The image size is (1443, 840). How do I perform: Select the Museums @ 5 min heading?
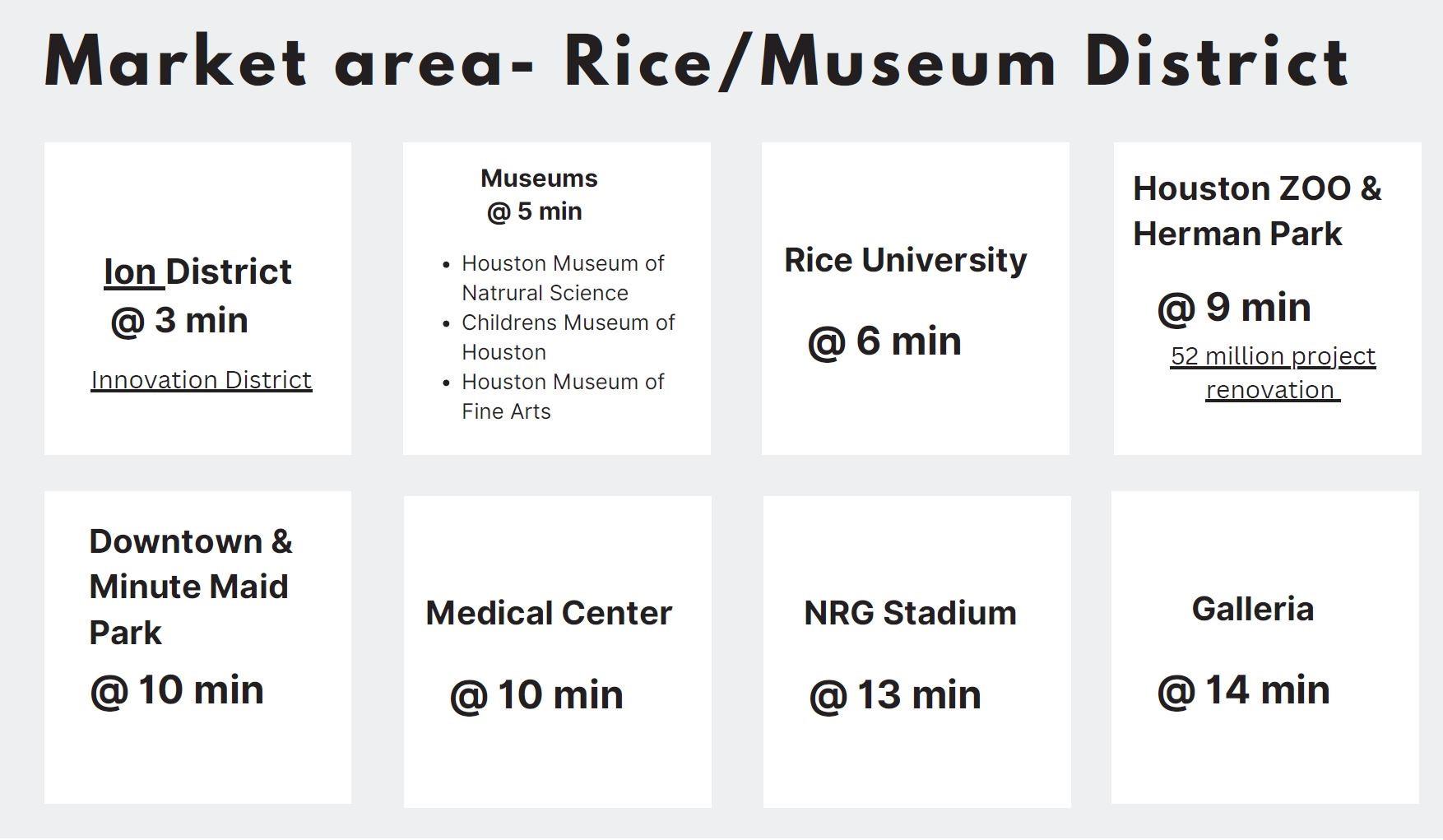pyautogui.click(x=538, y=195)
